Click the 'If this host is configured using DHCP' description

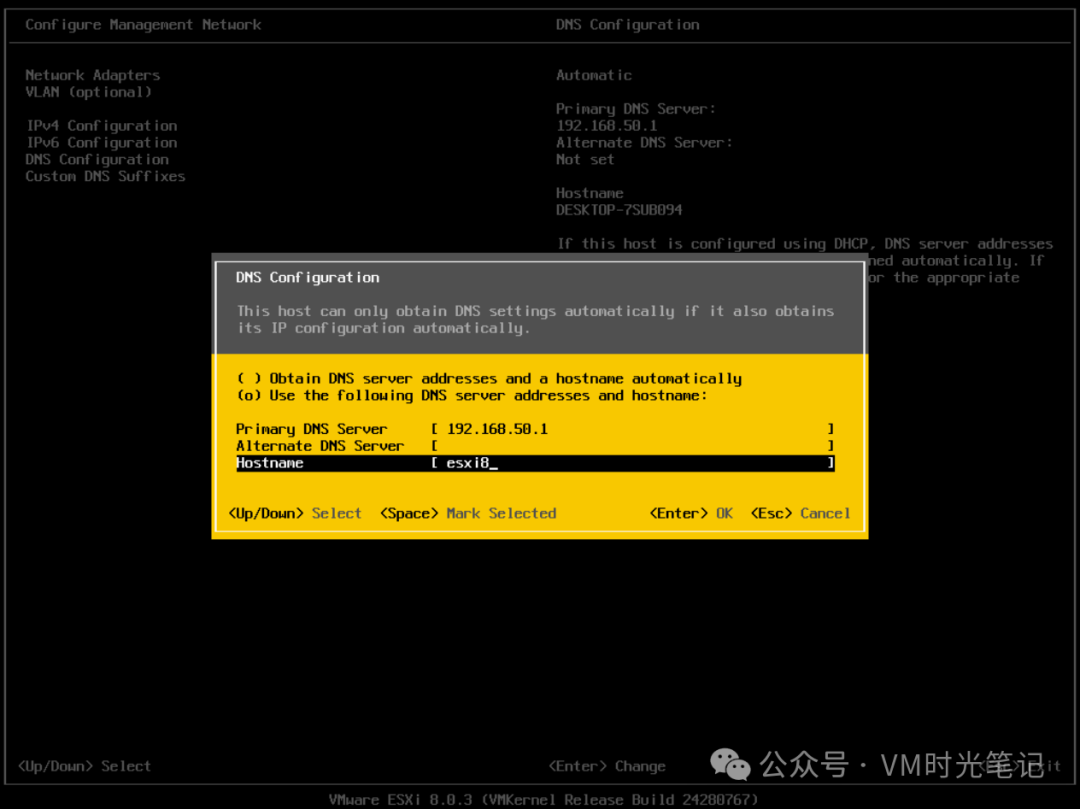804,261
